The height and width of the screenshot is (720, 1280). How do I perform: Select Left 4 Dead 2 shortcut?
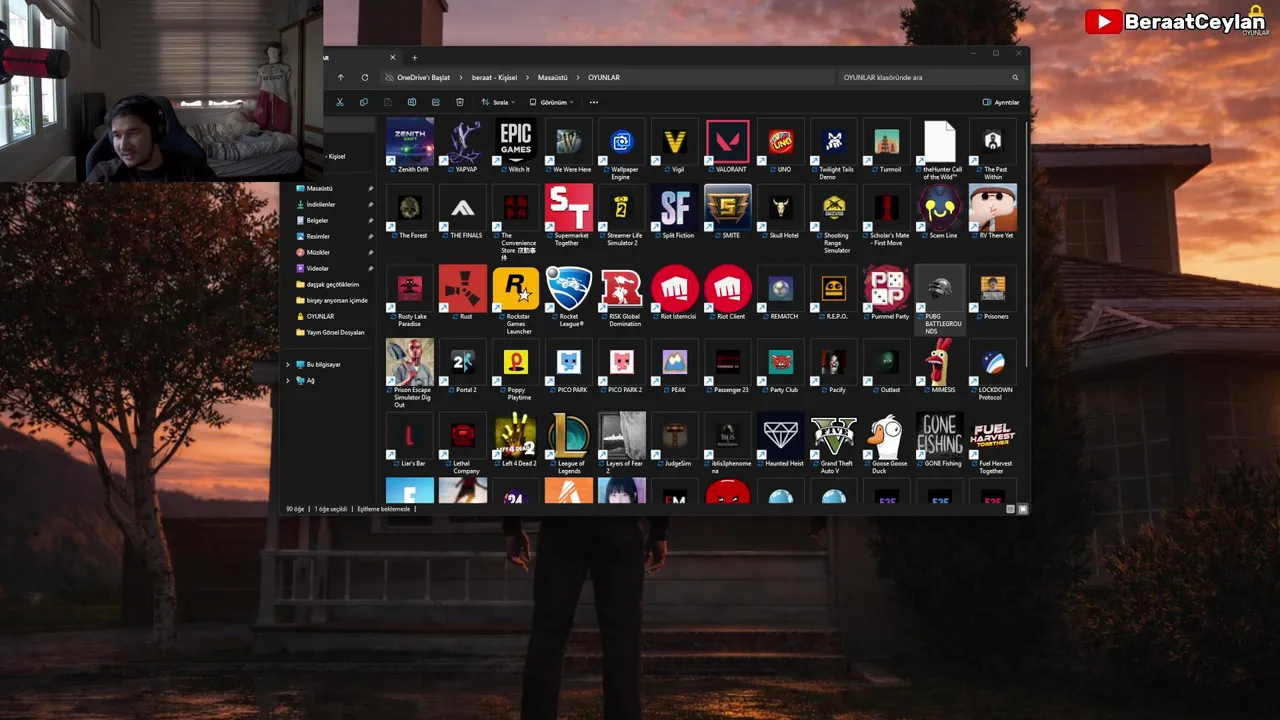(516, 436)
